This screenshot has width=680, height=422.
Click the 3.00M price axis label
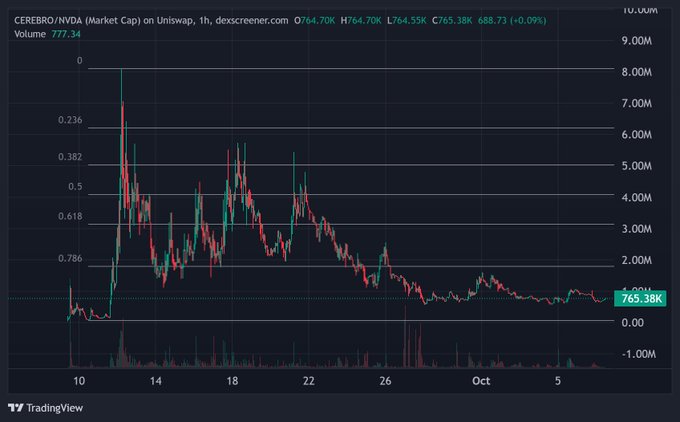tap(637, 229)
